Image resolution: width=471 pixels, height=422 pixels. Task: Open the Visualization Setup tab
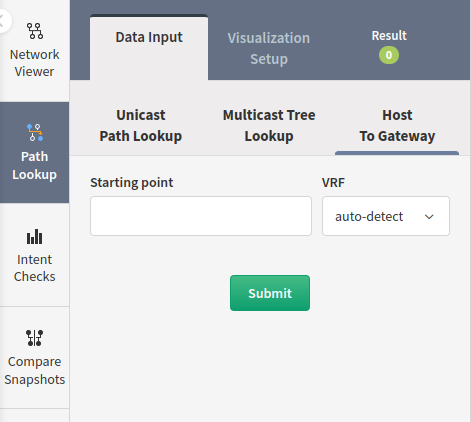pos(269,48)
